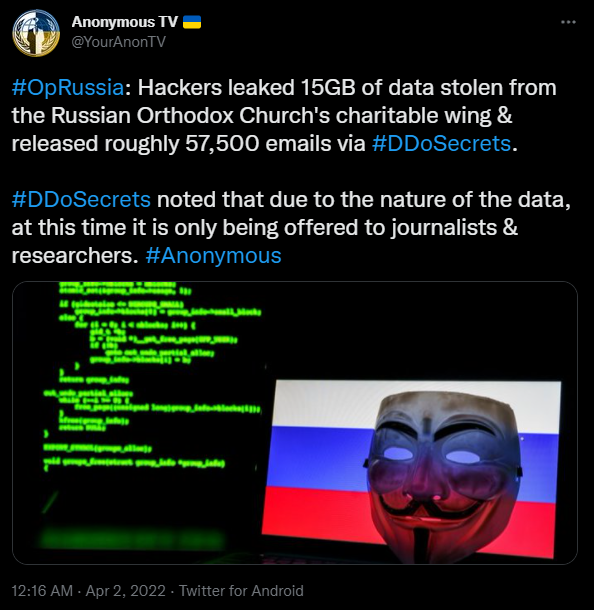Open #DDoSecrets hashtag after 'emails via'
The width and height of the screenshot is (594, 610).
click(x=441, y=144)
